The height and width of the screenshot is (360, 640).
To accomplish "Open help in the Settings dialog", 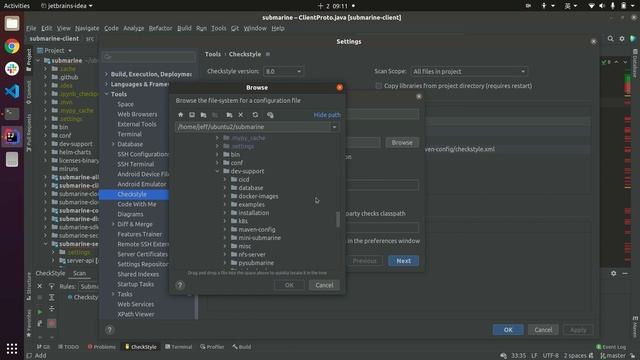I will click(x=109, y=329).
